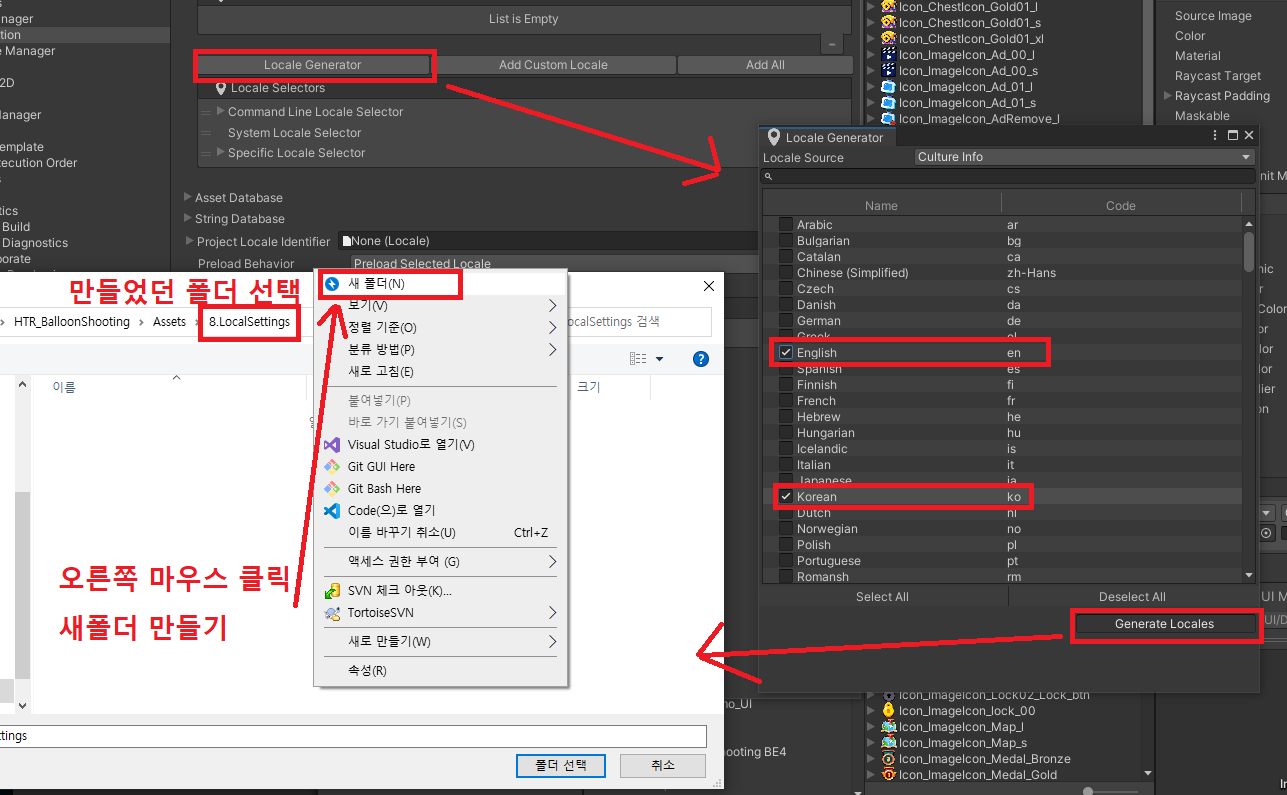
Task: Select the Icon_ChestIcon_Gold01_s asset icon
Action: [888, 22]
